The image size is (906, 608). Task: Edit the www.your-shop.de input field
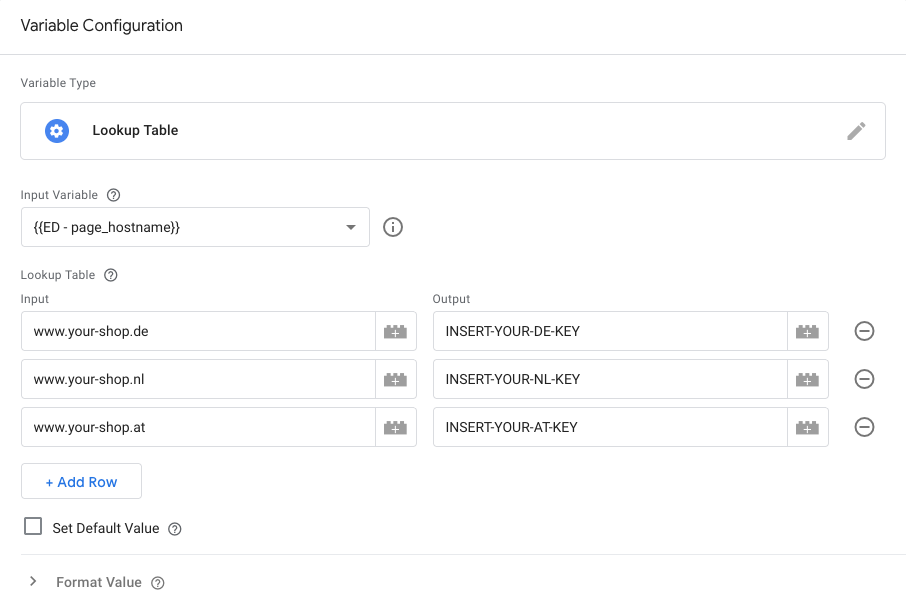[198, 331]
